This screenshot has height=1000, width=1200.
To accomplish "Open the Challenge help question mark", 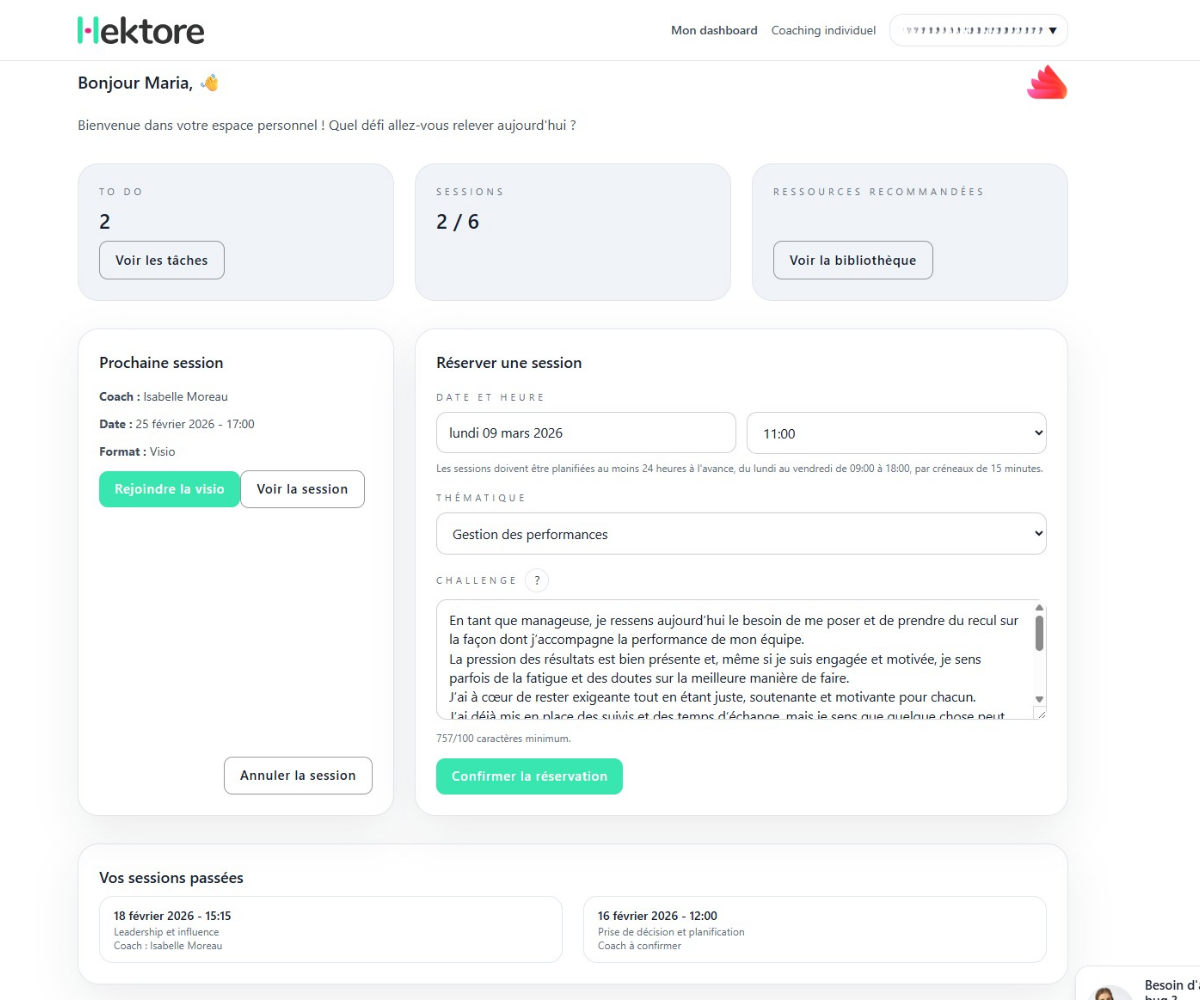I will (x=537, y=580).
